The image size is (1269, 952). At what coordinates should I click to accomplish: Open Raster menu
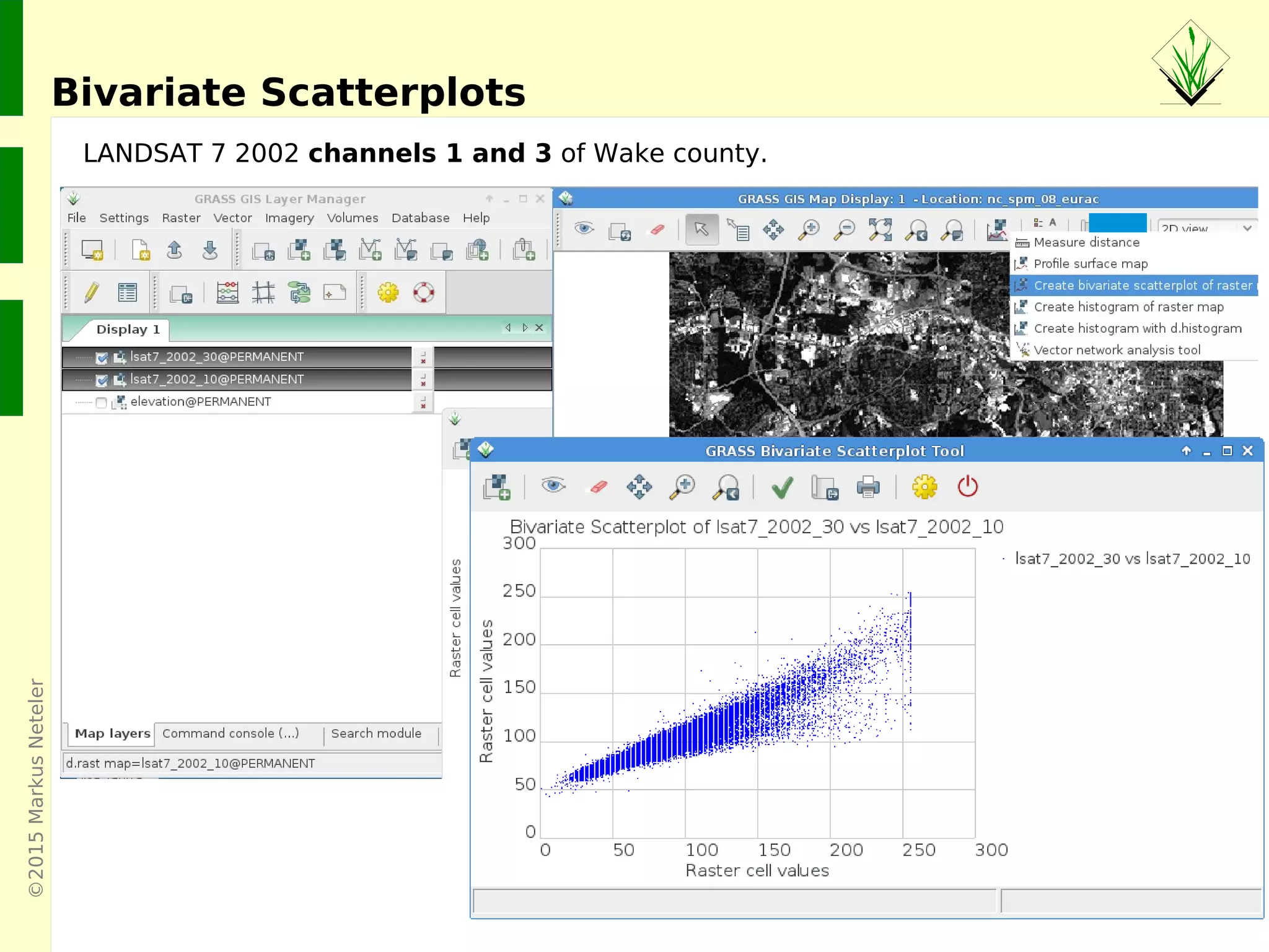181,218
